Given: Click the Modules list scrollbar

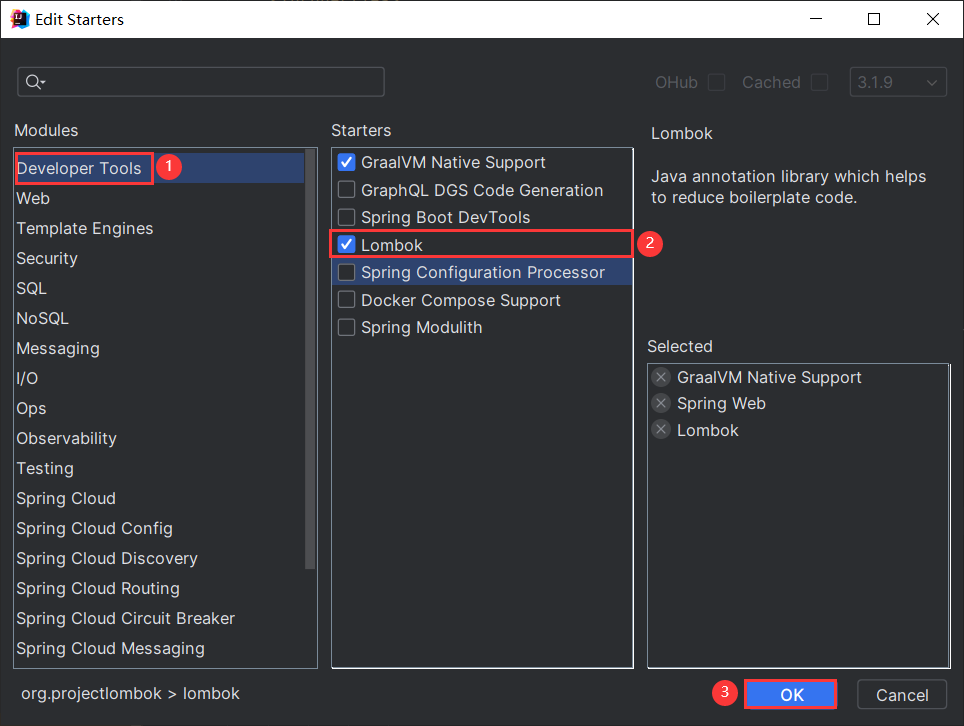Looking at the screenshot, I should tap(310, 360).
